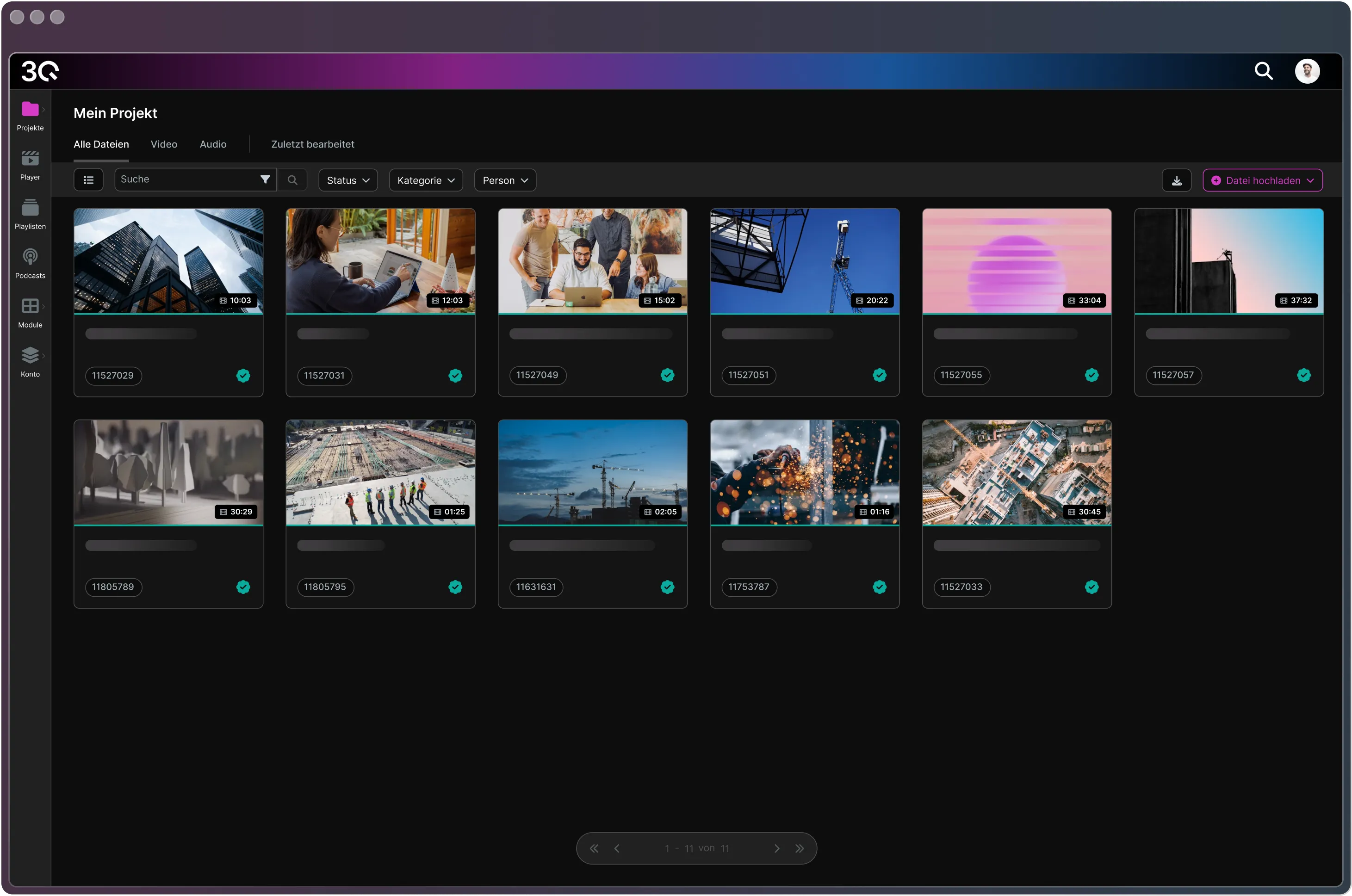Open laptop woman thumbnail 12:03
The height and width of the screenshot is (896, 1352).
click(x=380, y=261)
